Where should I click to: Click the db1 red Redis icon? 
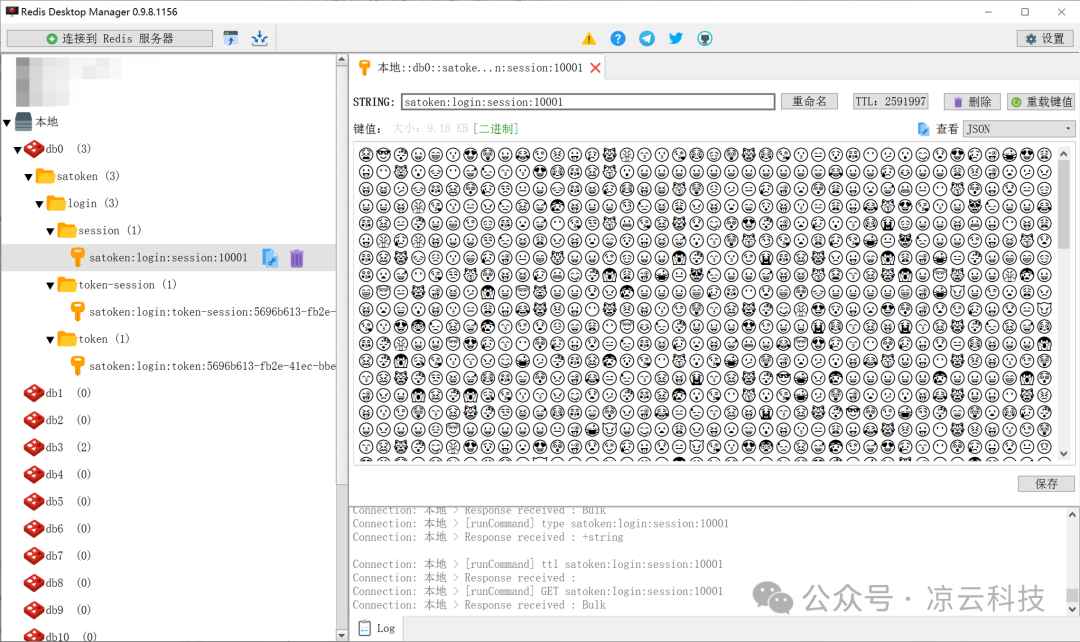click(x=34, y=393)
